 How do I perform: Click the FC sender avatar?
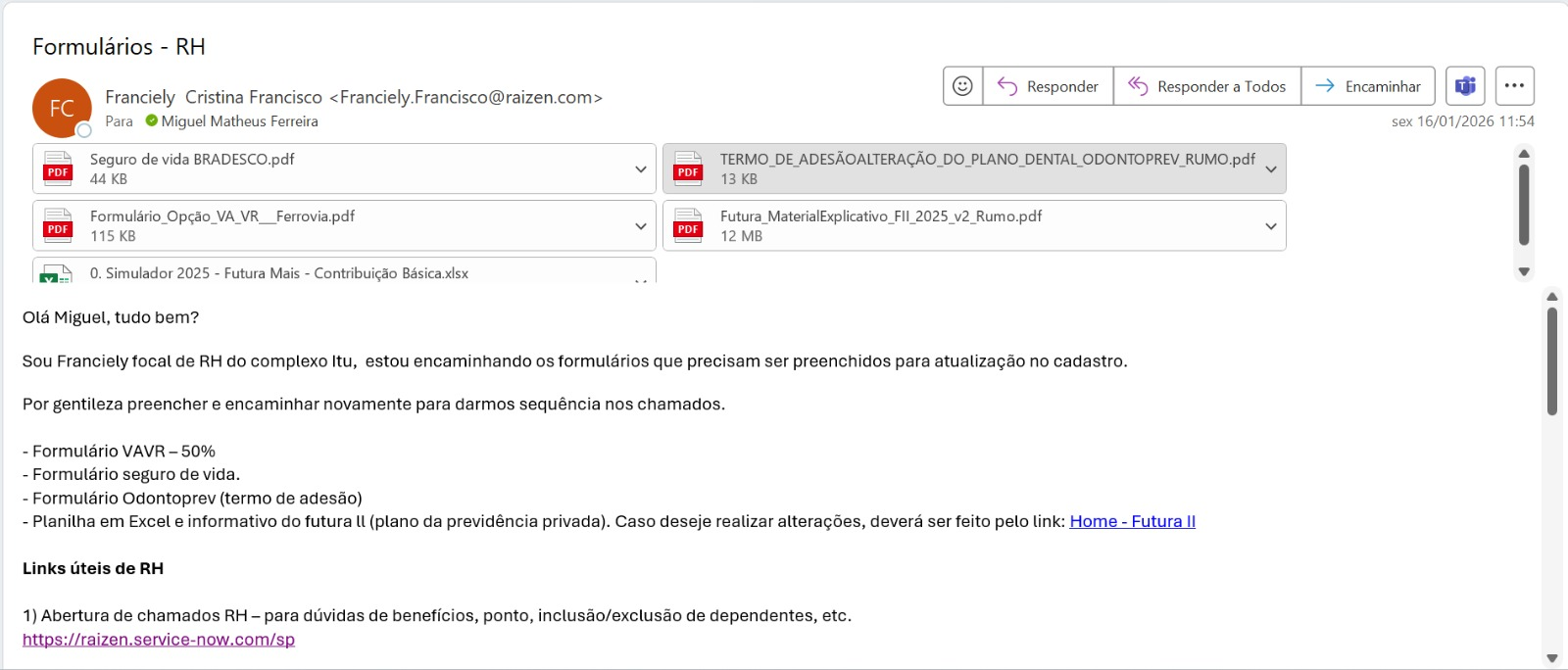click(62, 108)
